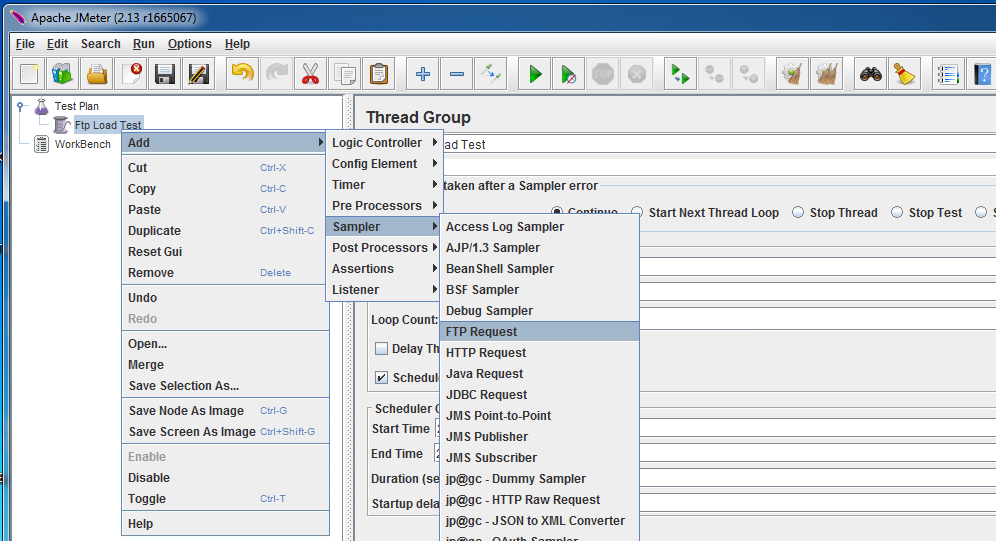996x541 pixels.
Task: Open the Search menu
Action: 100,44
